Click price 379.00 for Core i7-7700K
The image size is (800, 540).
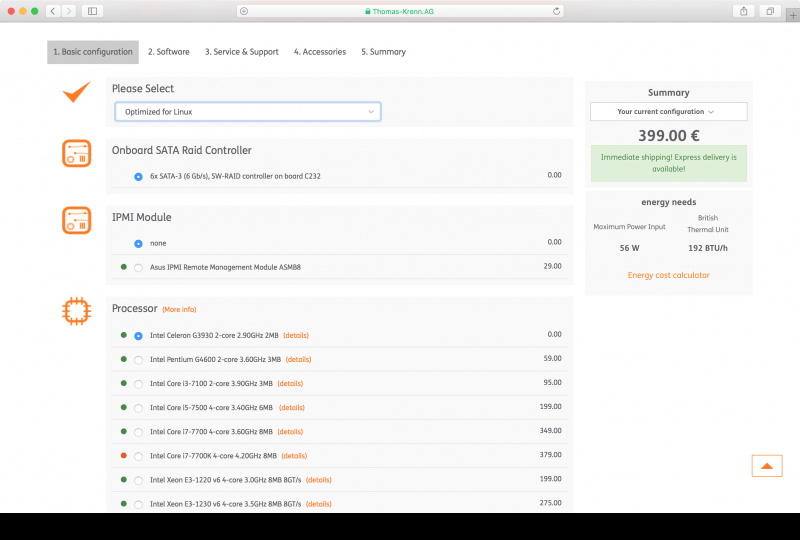pos(551,454)
